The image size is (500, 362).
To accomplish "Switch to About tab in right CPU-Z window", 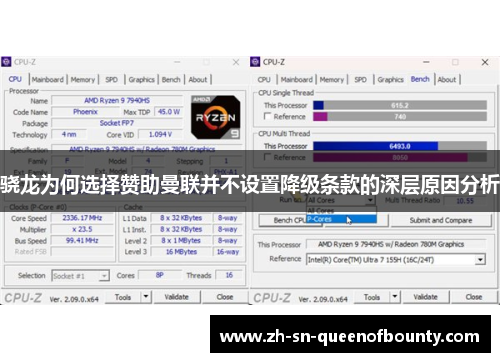I will click(447, 80).
